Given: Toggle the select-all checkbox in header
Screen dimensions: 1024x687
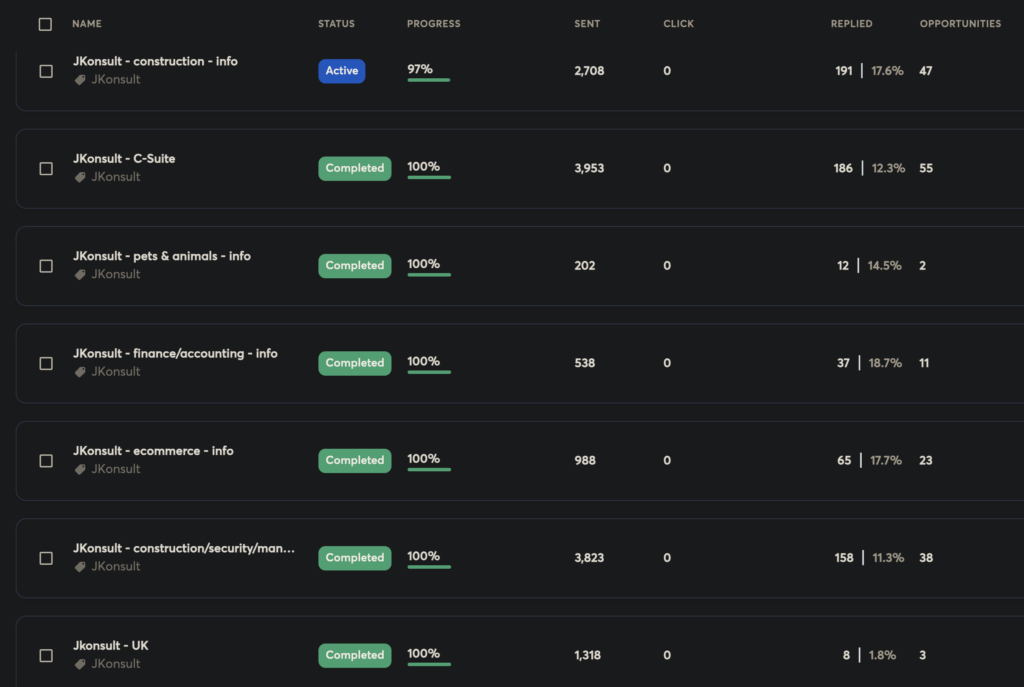Looking at the screenshot, I should point(45,24).
